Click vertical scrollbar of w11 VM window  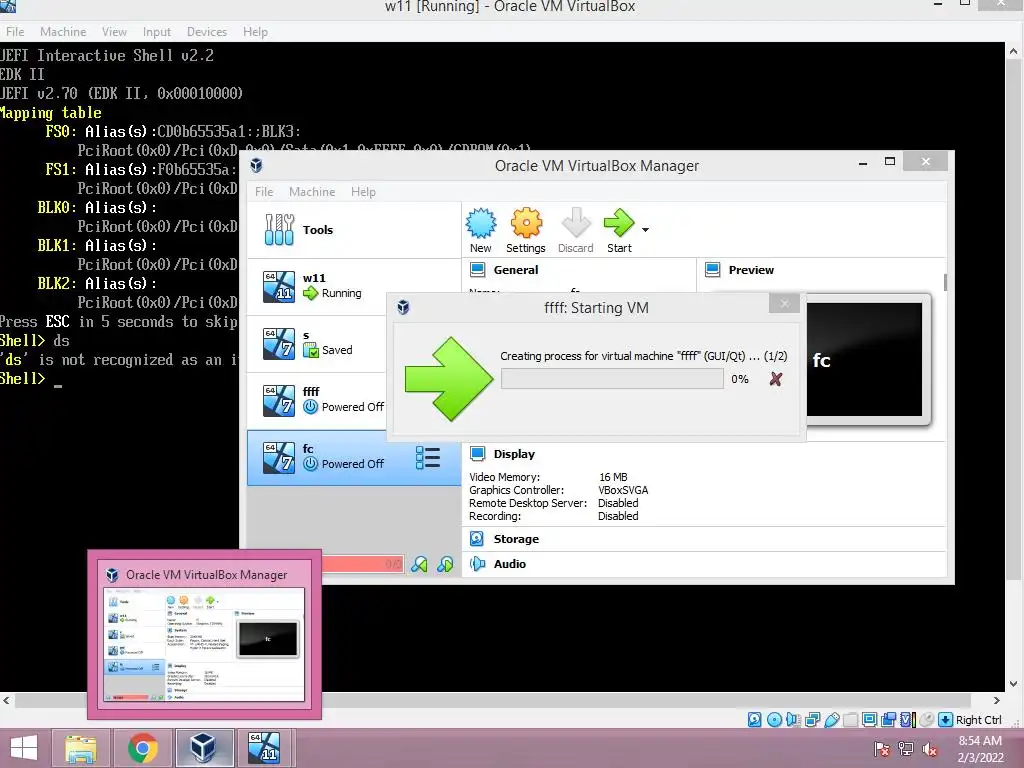point(1013,320)
